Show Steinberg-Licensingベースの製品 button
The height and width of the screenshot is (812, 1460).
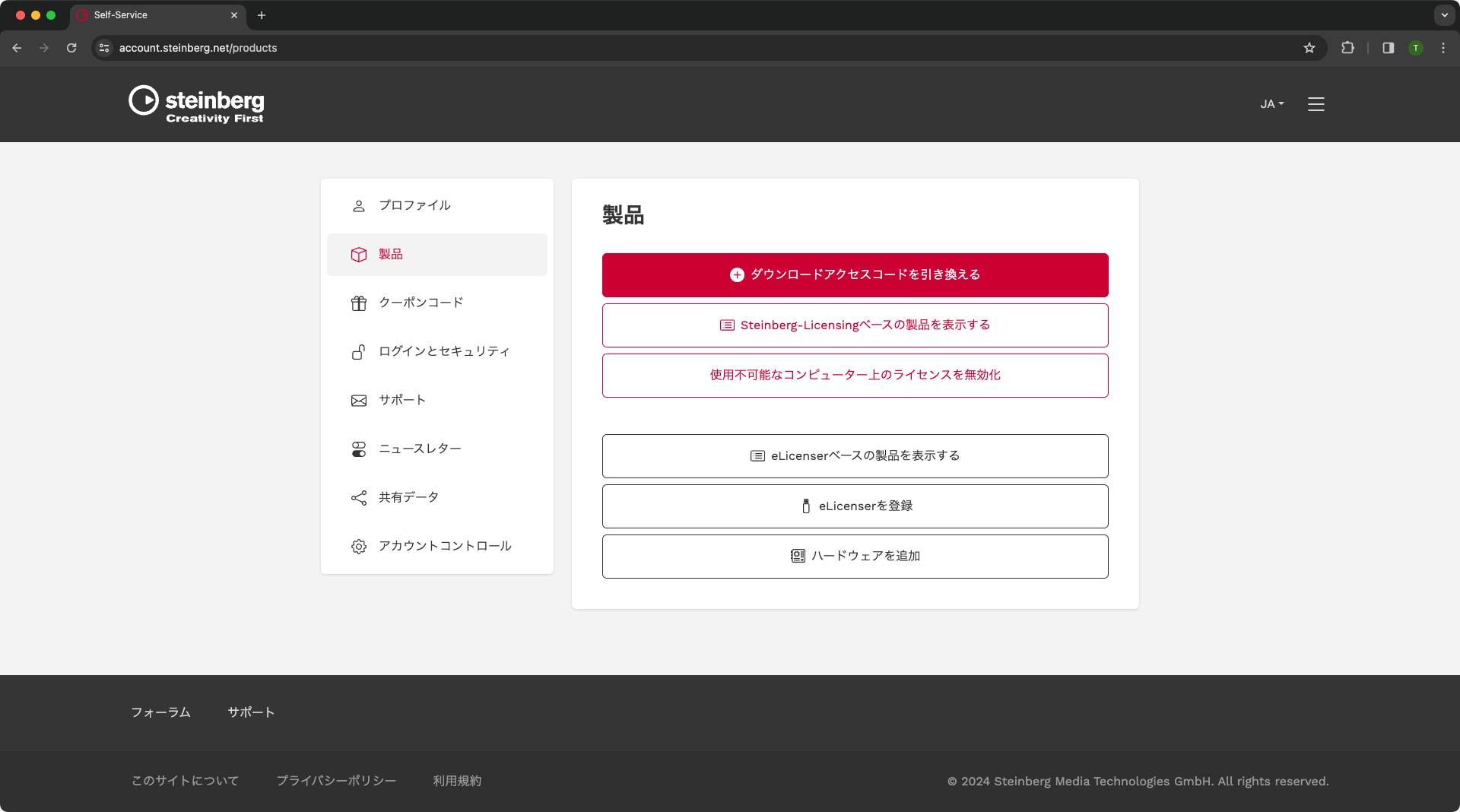pyautogui.click(x=855, y=325)
